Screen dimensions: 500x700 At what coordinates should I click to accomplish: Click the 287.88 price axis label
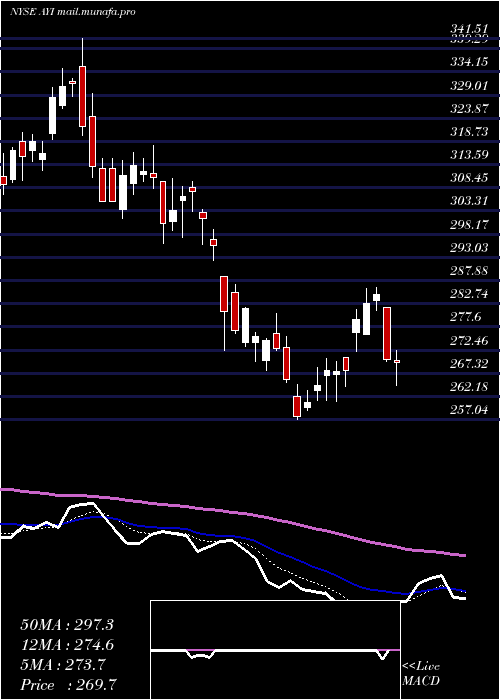468,271
